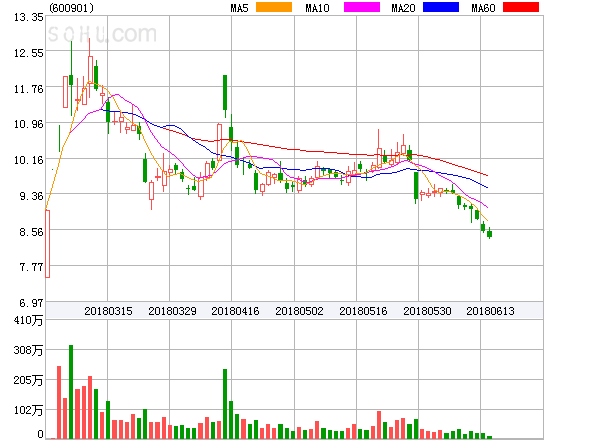
Task: Click the tallest green volume bar
Action: [x=71, y=392]
